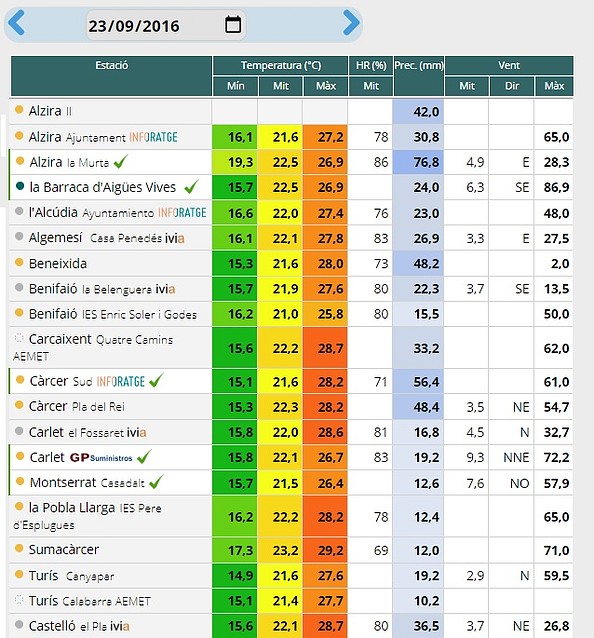This screenshot has height=638, width=594.
Task: Open the Turís Canyapar station link
Action: click(72, 576)
